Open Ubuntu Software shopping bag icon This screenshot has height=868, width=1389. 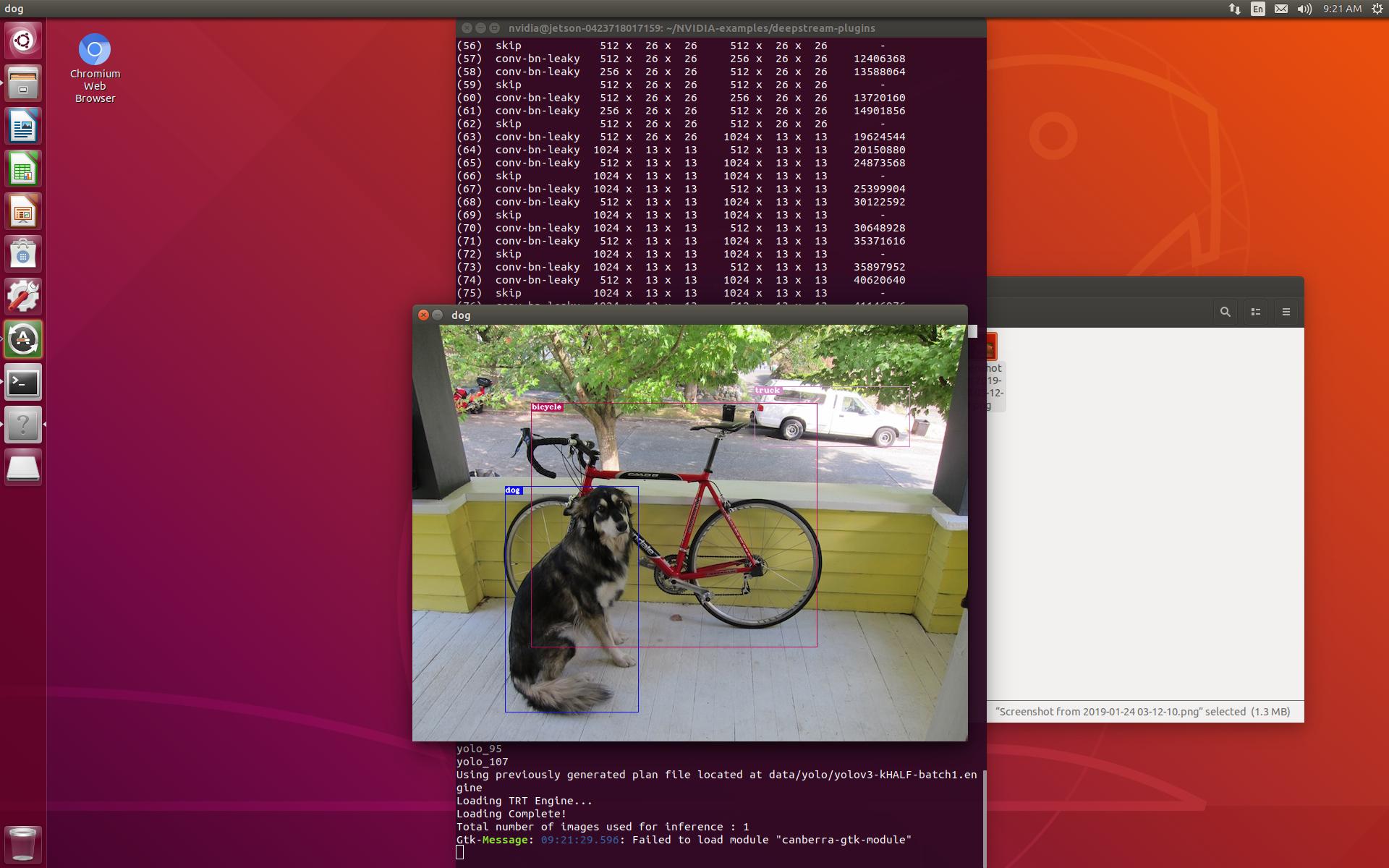tap(23, 254)
